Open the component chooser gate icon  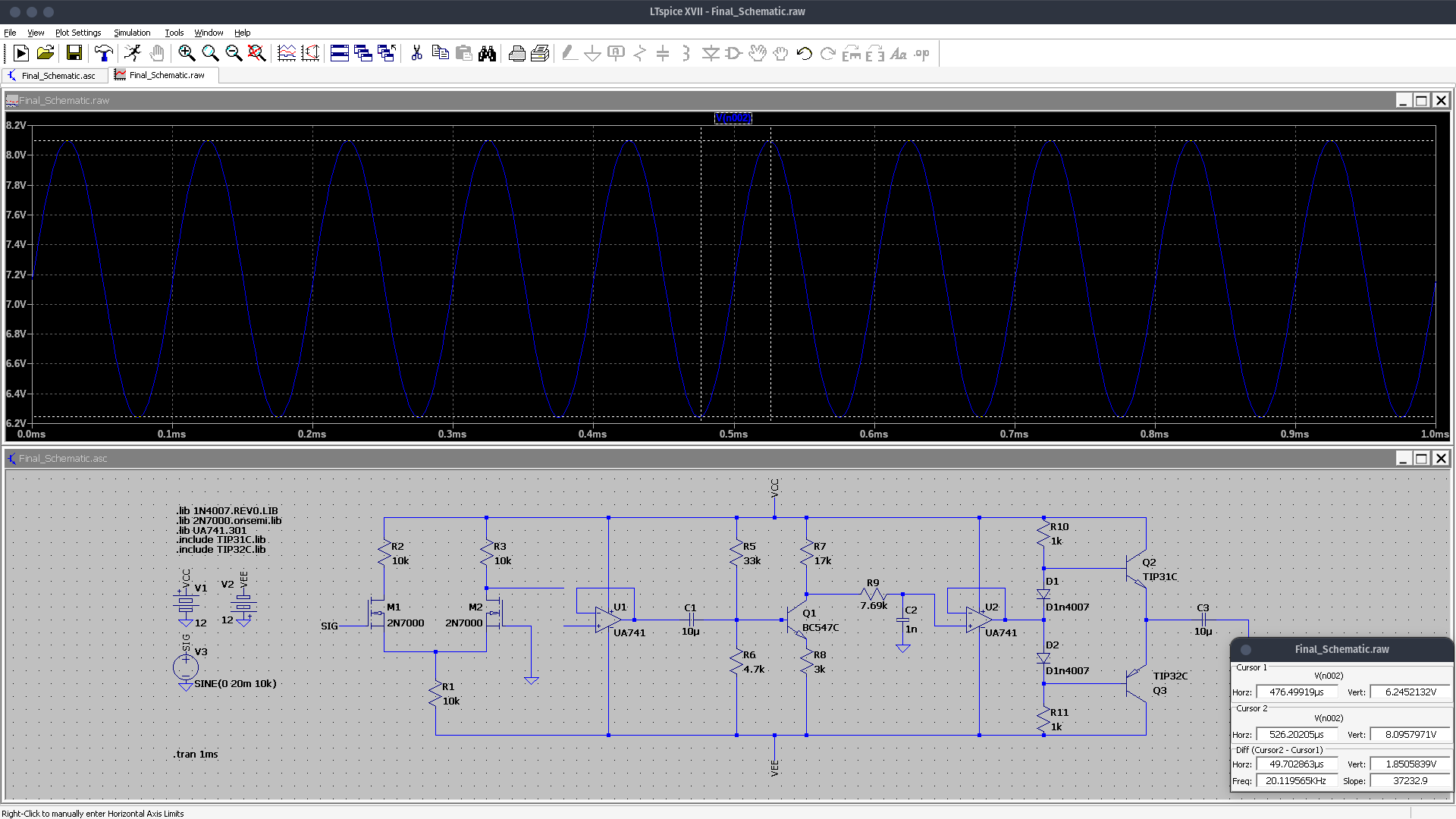pos(734,53)
